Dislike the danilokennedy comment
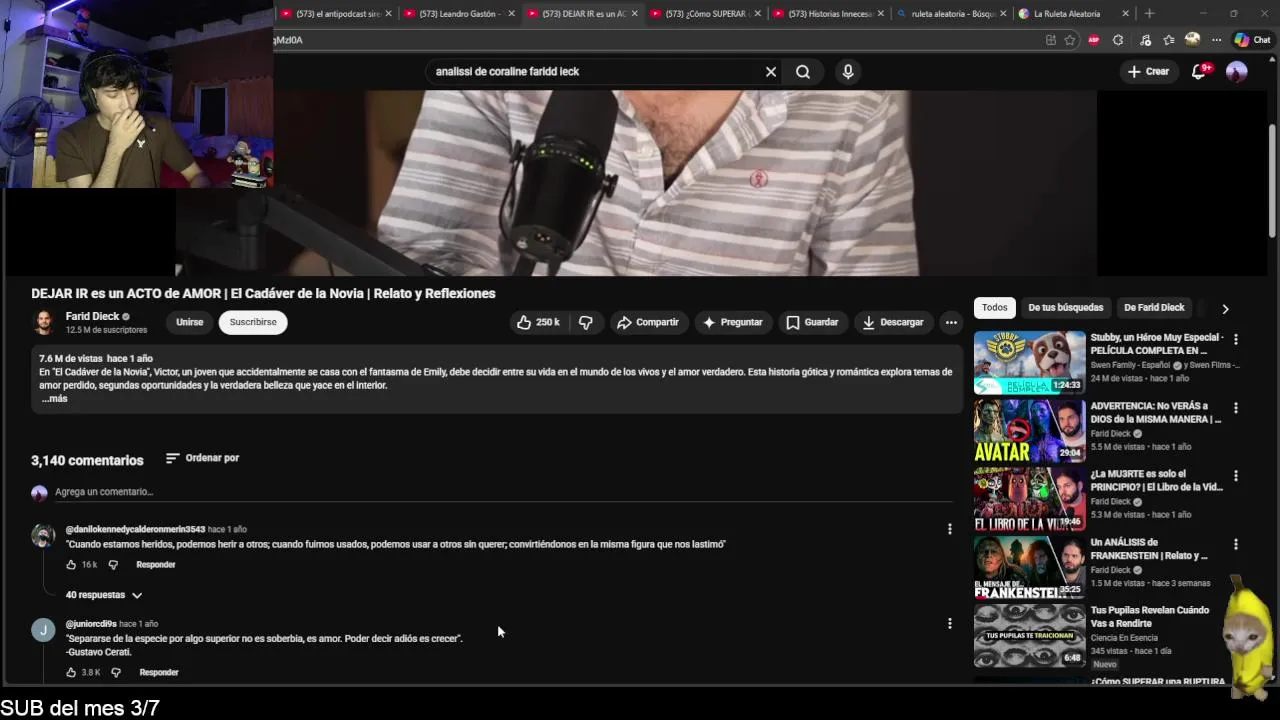Viewport: 1280px width, 720px height. point(113,565)
